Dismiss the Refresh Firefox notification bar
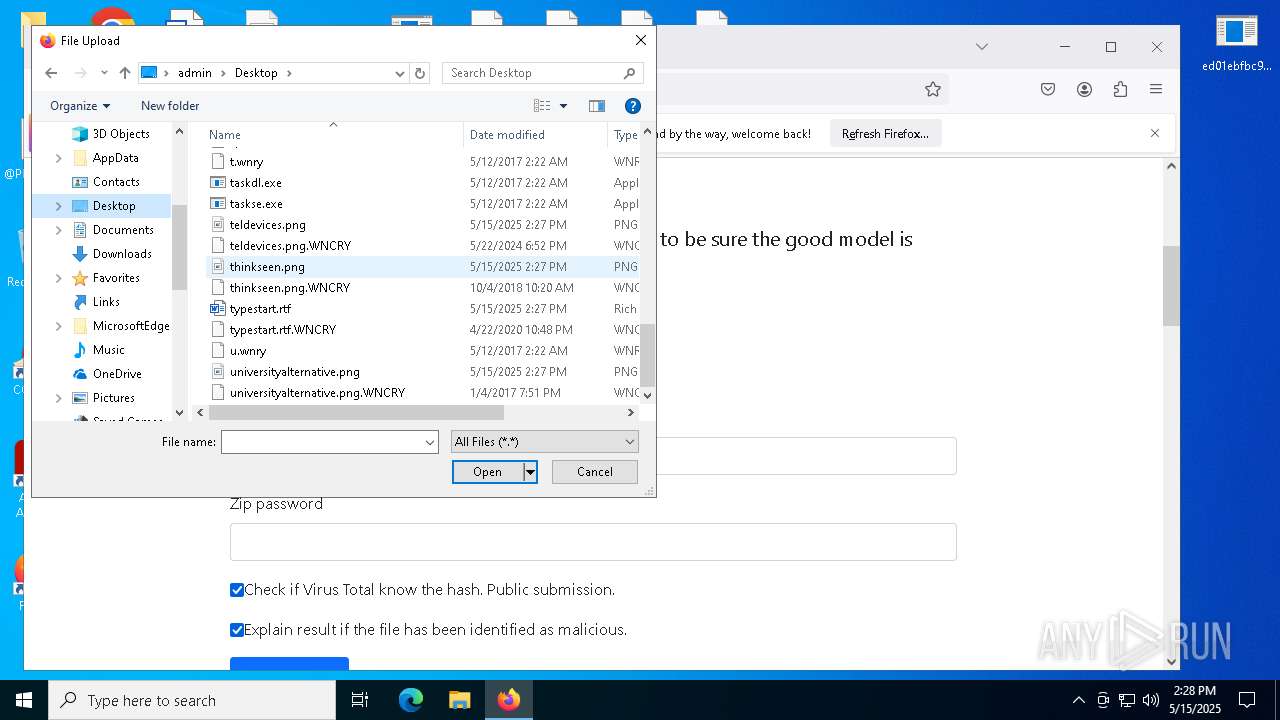This screenshot has height=720, width=1280. click(1155, 133)
